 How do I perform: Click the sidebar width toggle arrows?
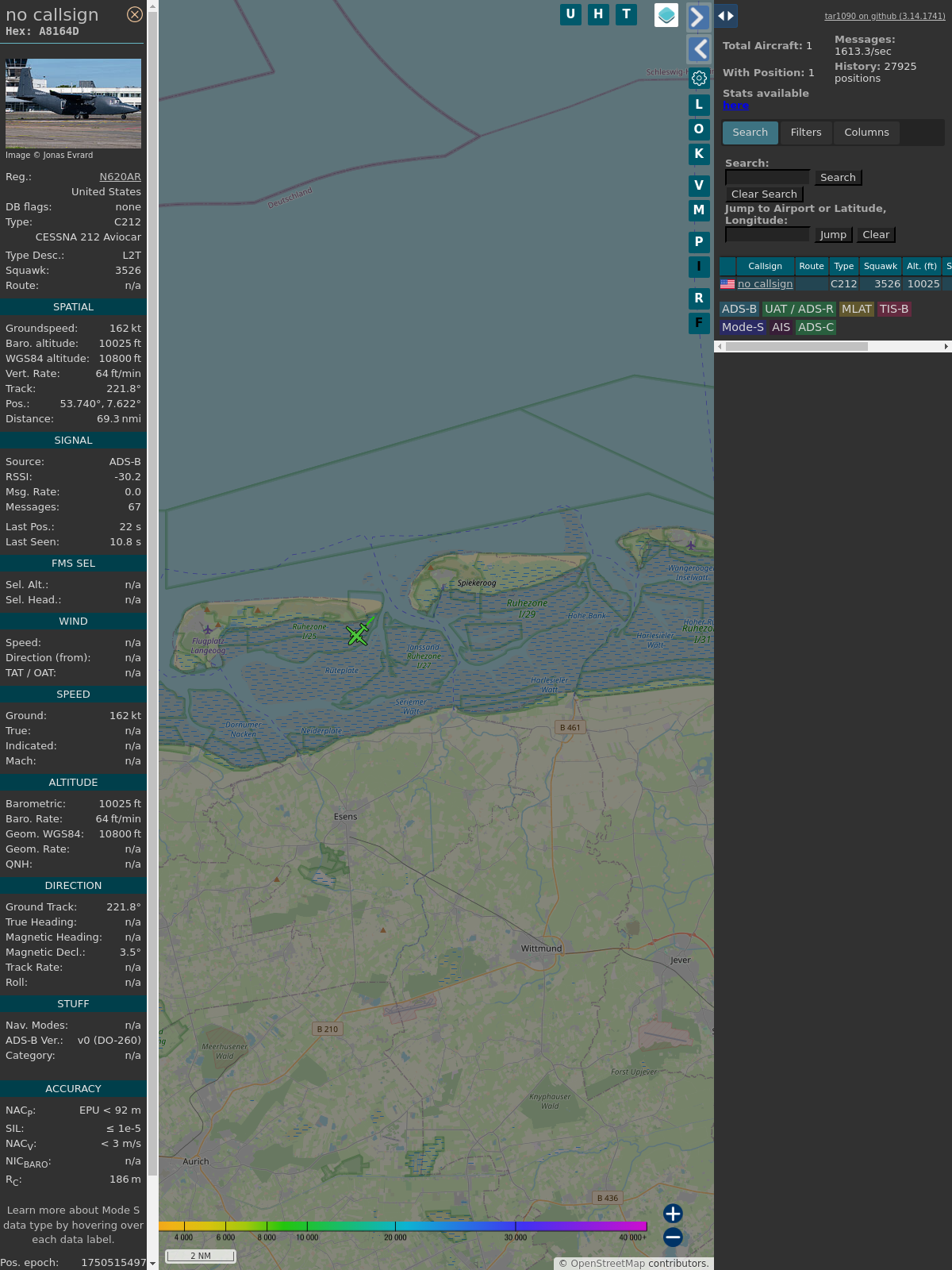click(726, 16)
